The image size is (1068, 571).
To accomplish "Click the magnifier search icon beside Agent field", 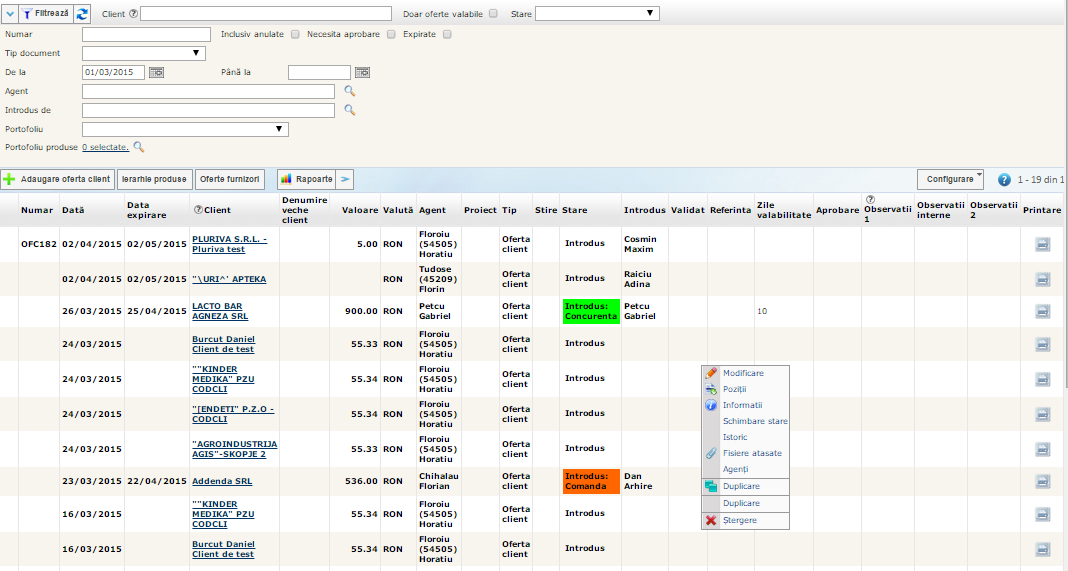I will [350, 91].
